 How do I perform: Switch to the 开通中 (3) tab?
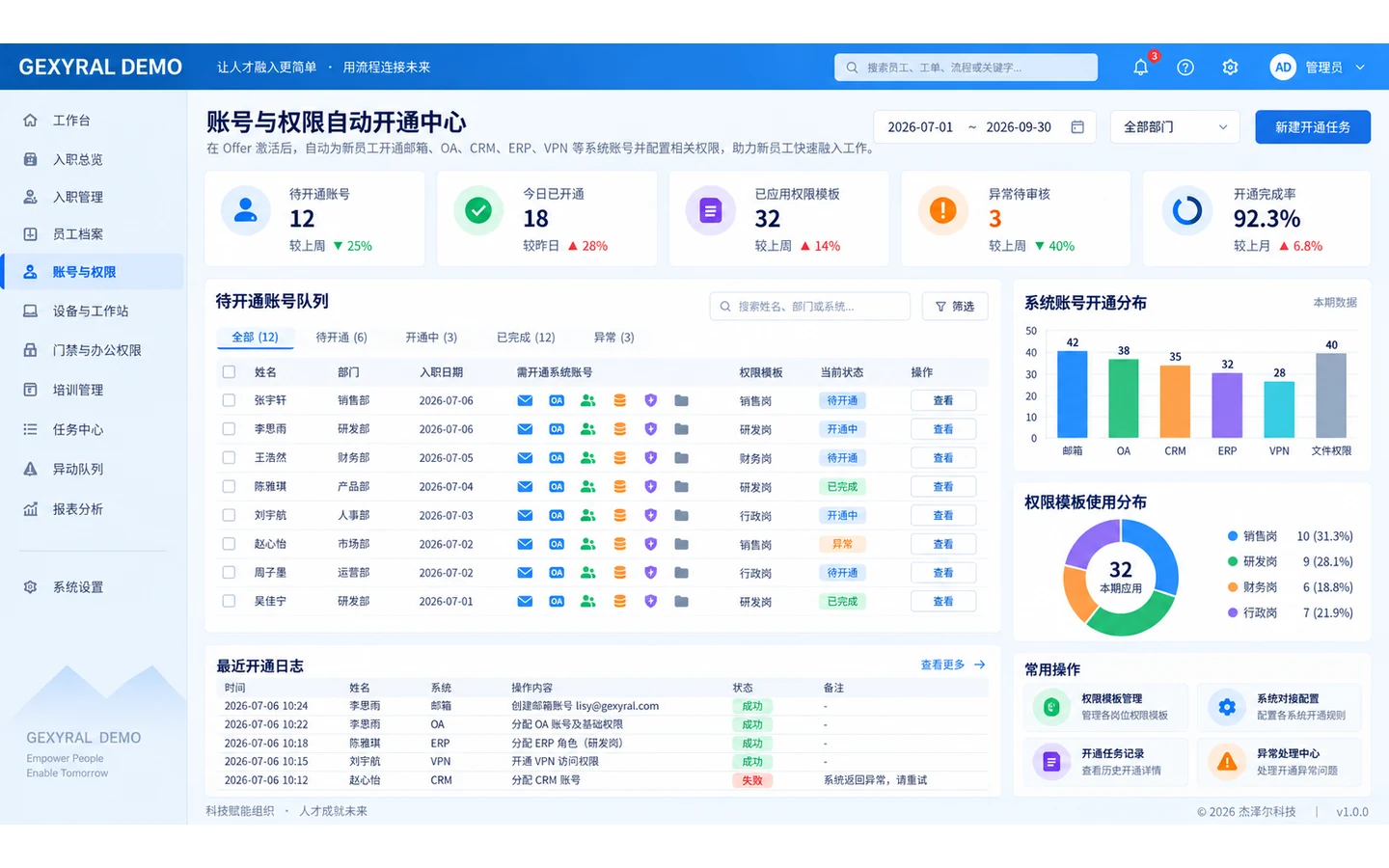(431, 338)
